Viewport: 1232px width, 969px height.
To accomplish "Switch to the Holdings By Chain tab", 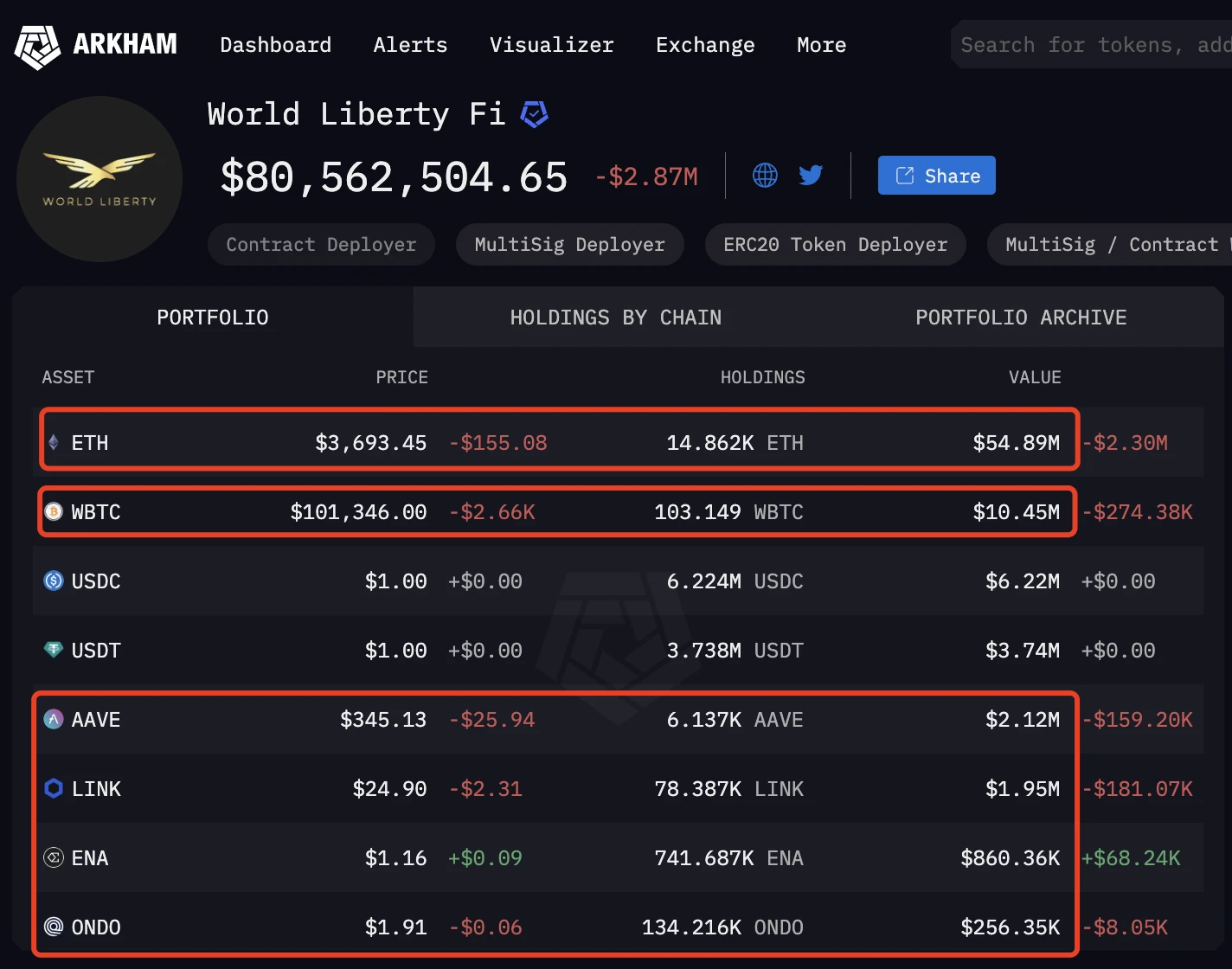I will (x=615, y=318).
